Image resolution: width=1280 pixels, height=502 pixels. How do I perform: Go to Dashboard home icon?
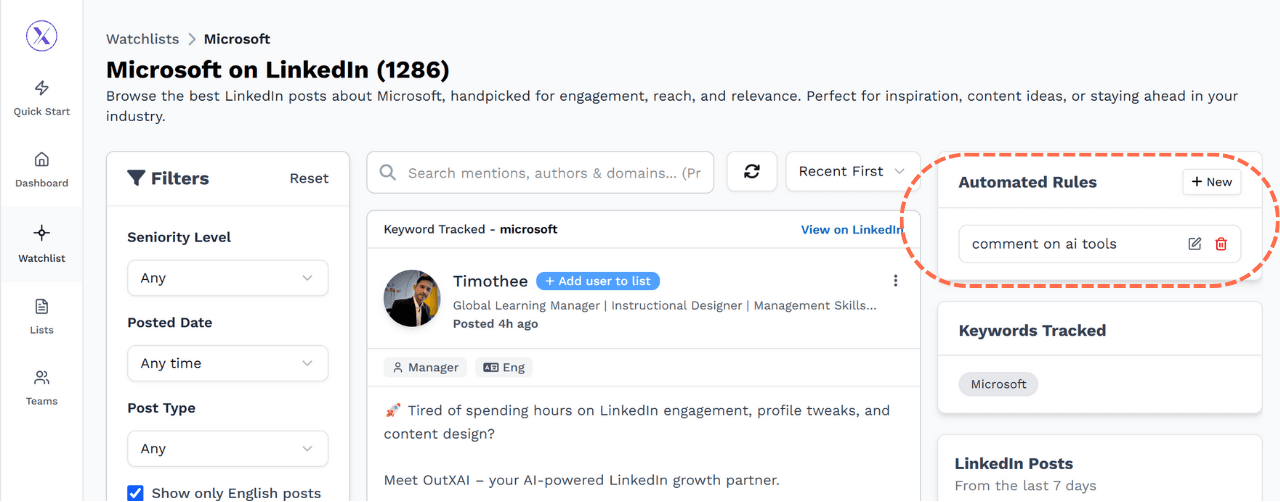(41, 160)
